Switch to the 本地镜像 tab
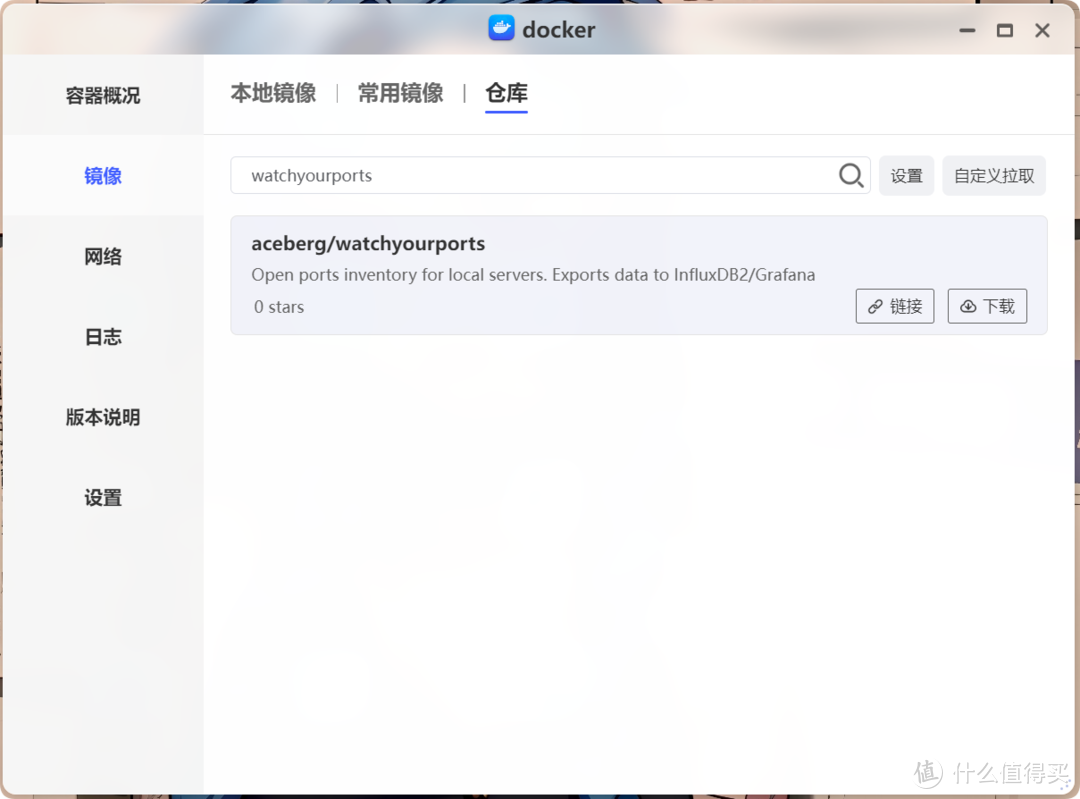 273,92
